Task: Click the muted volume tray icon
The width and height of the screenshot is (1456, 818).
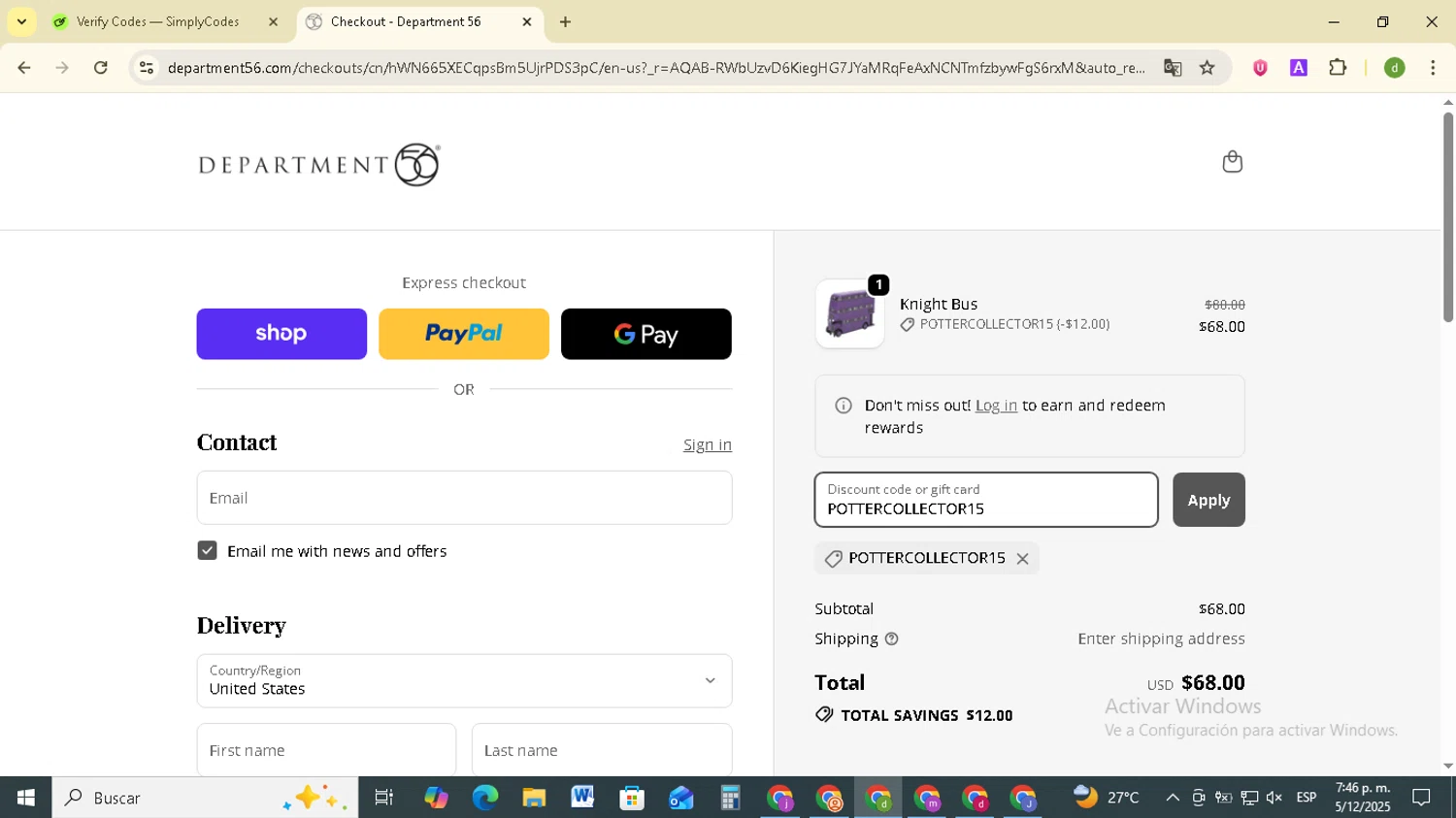Action: (1274, 798)
